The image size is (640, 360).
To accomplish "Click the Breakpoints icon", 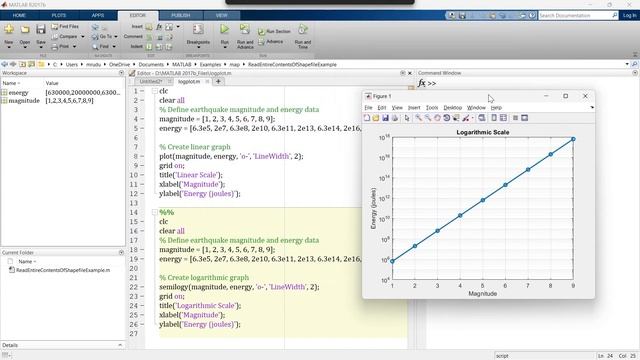I will tap(198, 29).
